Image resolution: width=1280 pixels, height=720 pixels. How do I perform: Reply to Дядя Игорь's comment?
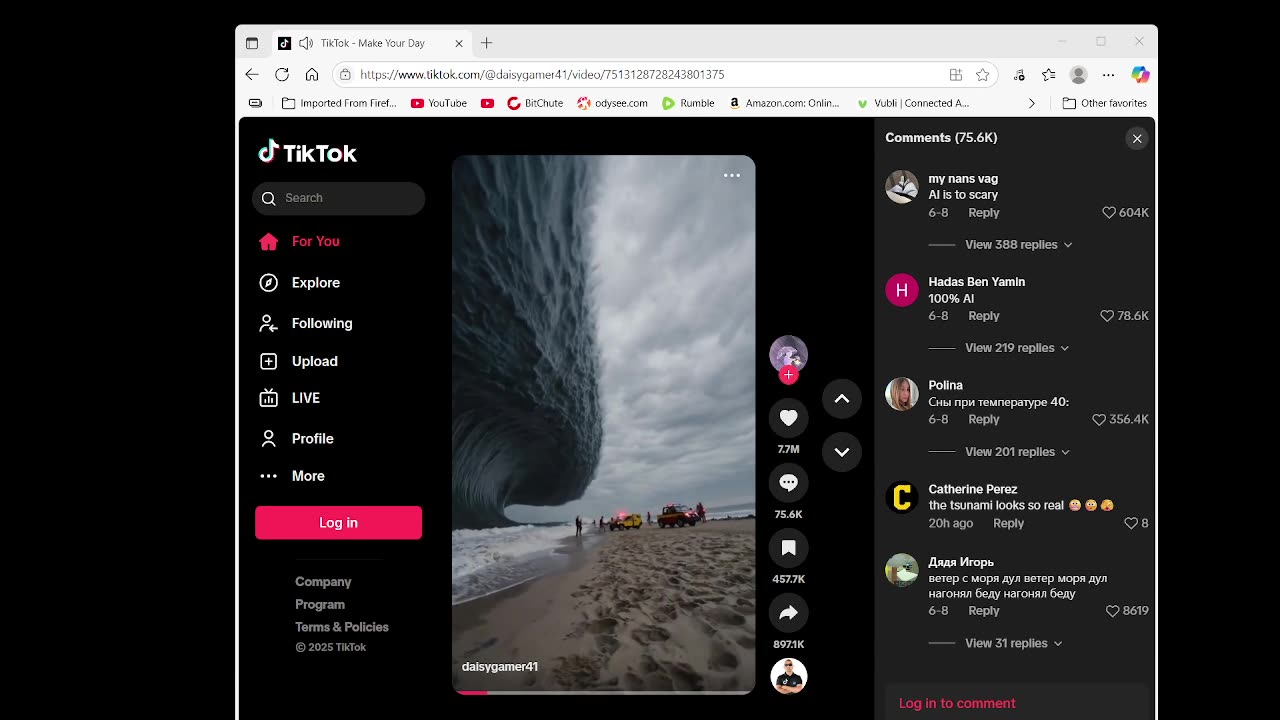tap(984, 611)
